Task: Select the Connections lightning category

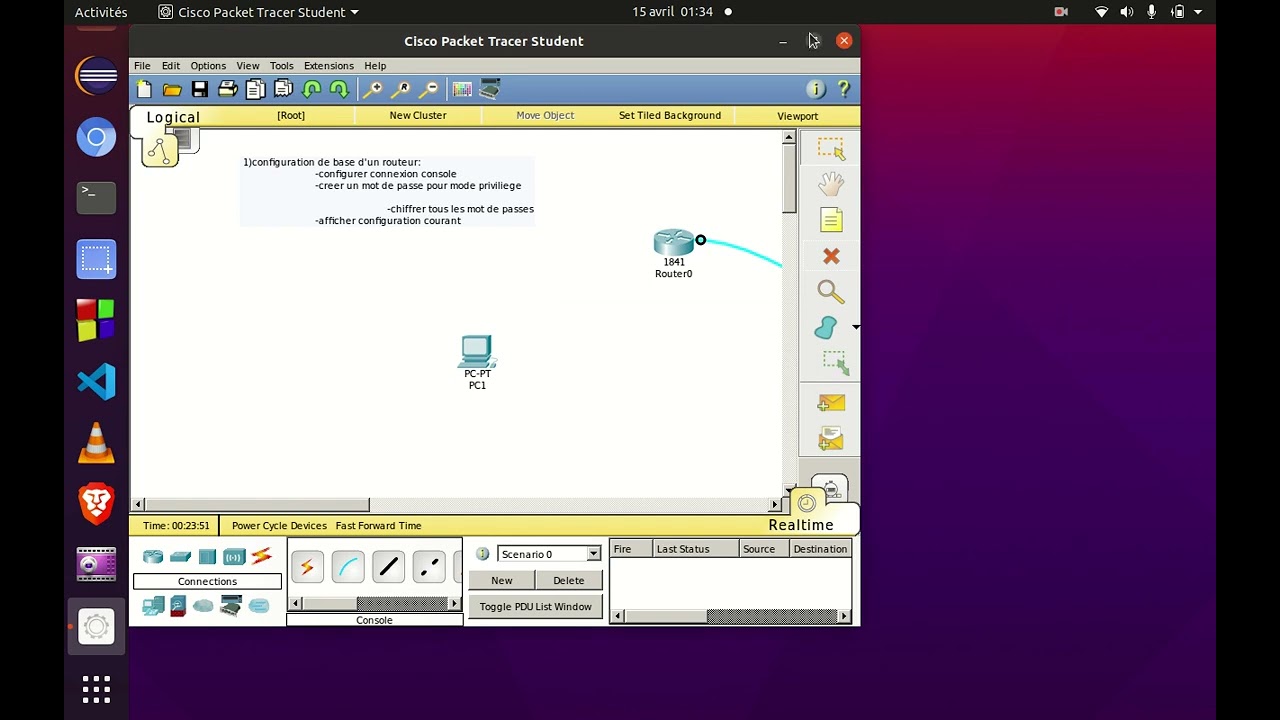Action: [261, 556]
